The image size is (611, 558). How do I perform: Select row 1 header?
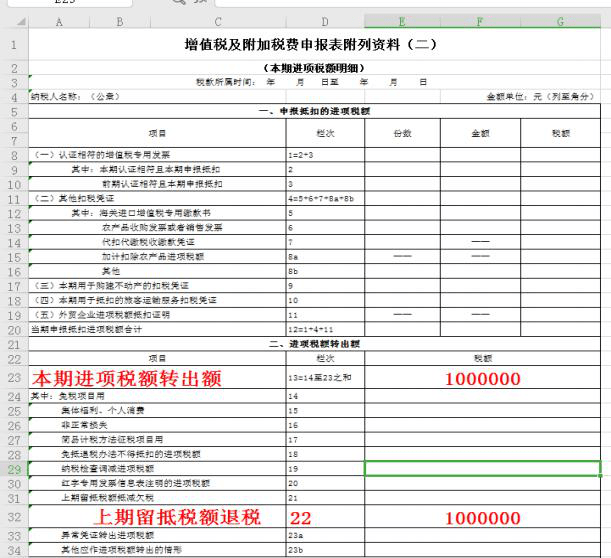point(14,45)
